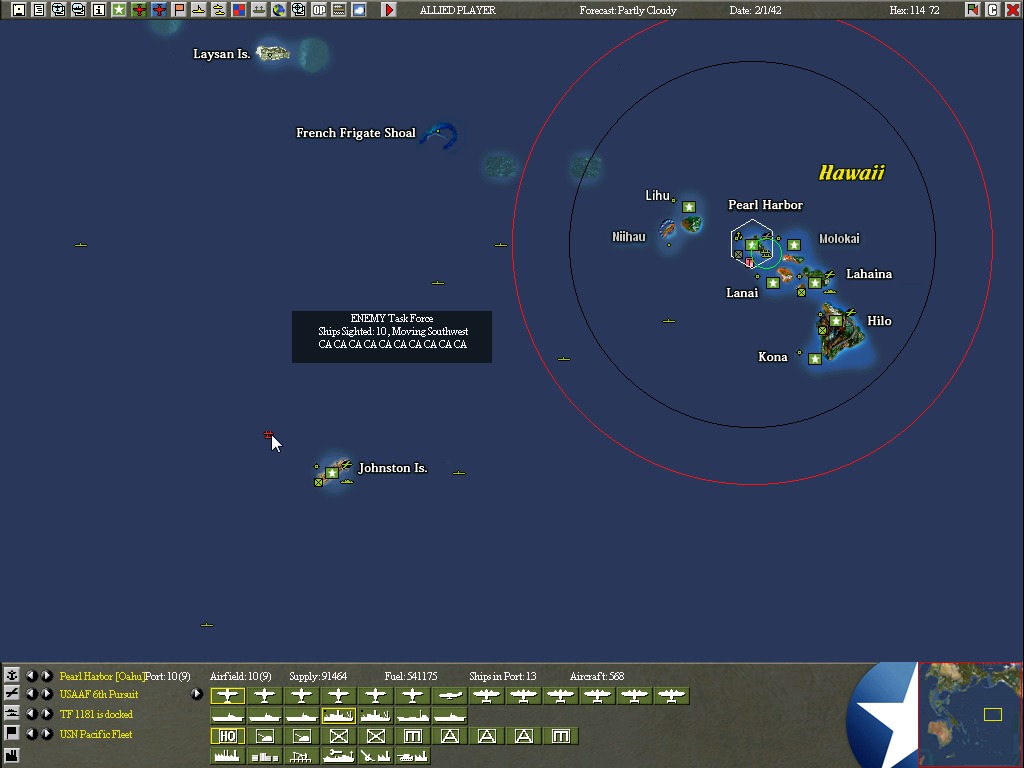Click the single yellow ship toolbar icon

click(199, 10)
